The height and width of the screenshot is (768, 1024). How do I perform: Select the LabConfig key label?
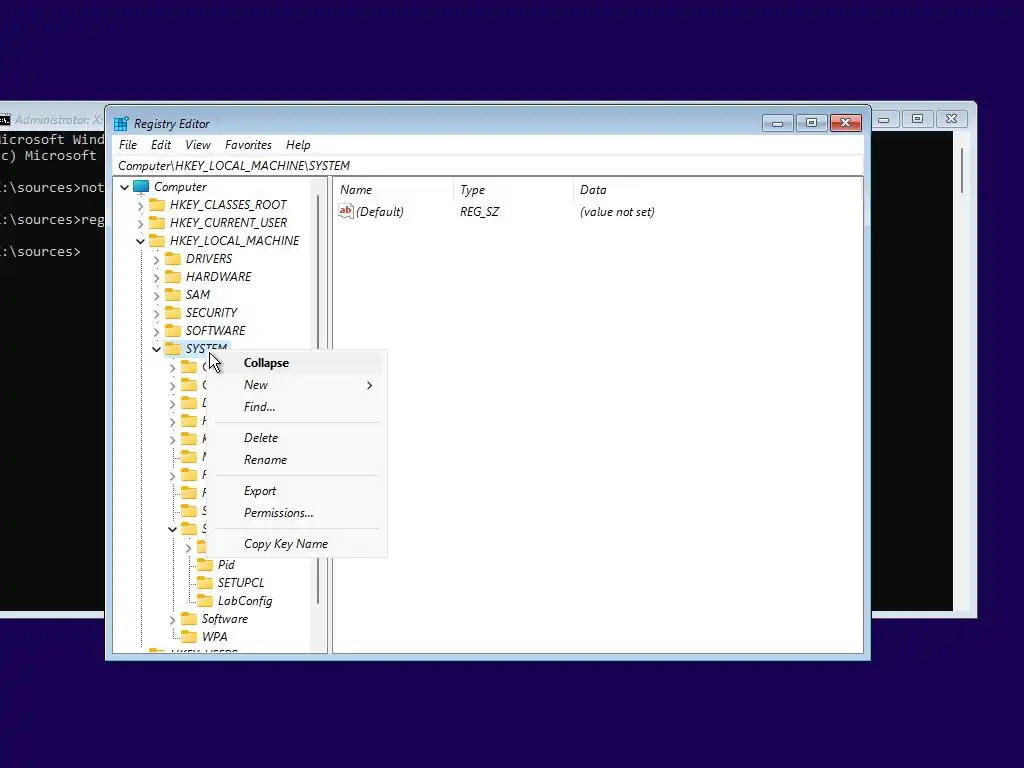(x=245, y=601)
